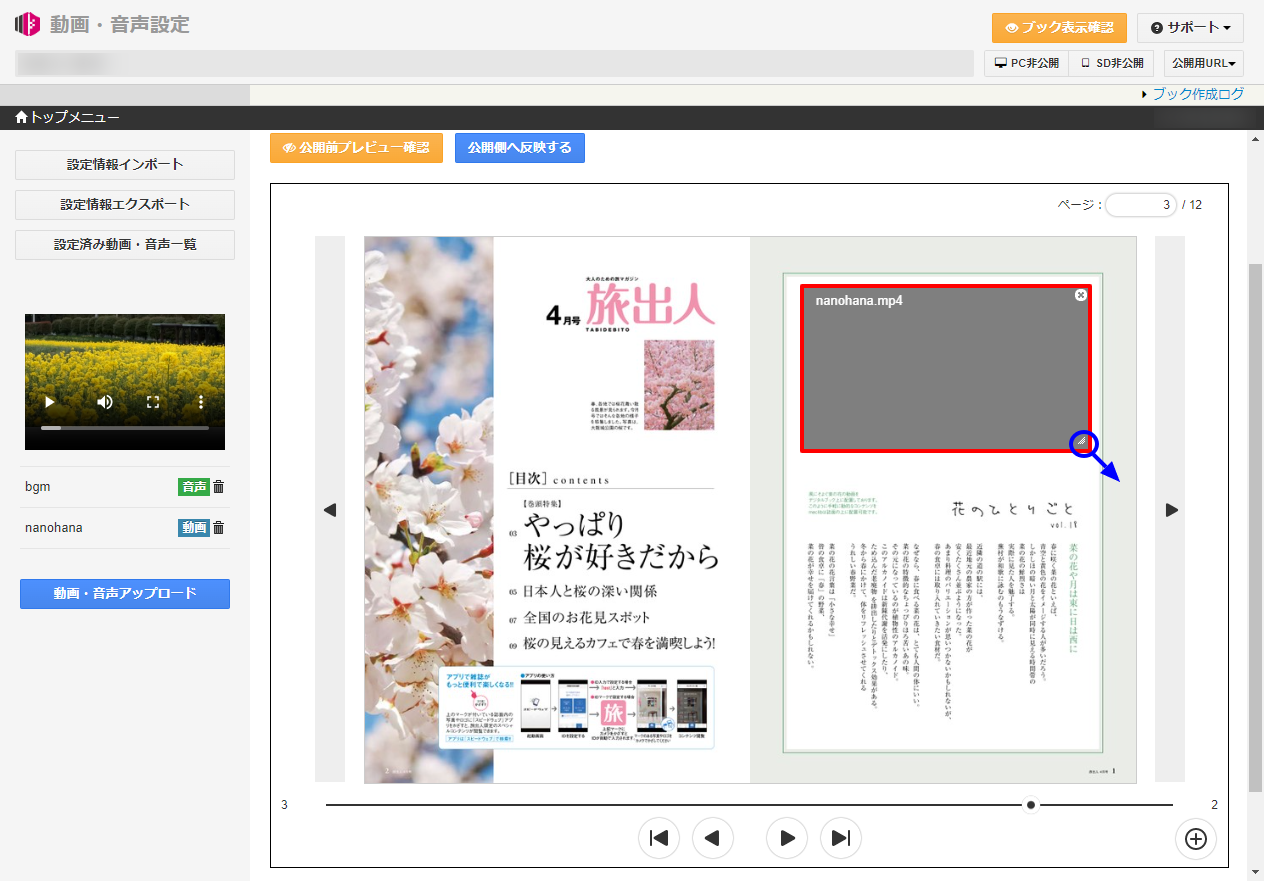
Task: Click the page position slider handle
Action: 1031,805
